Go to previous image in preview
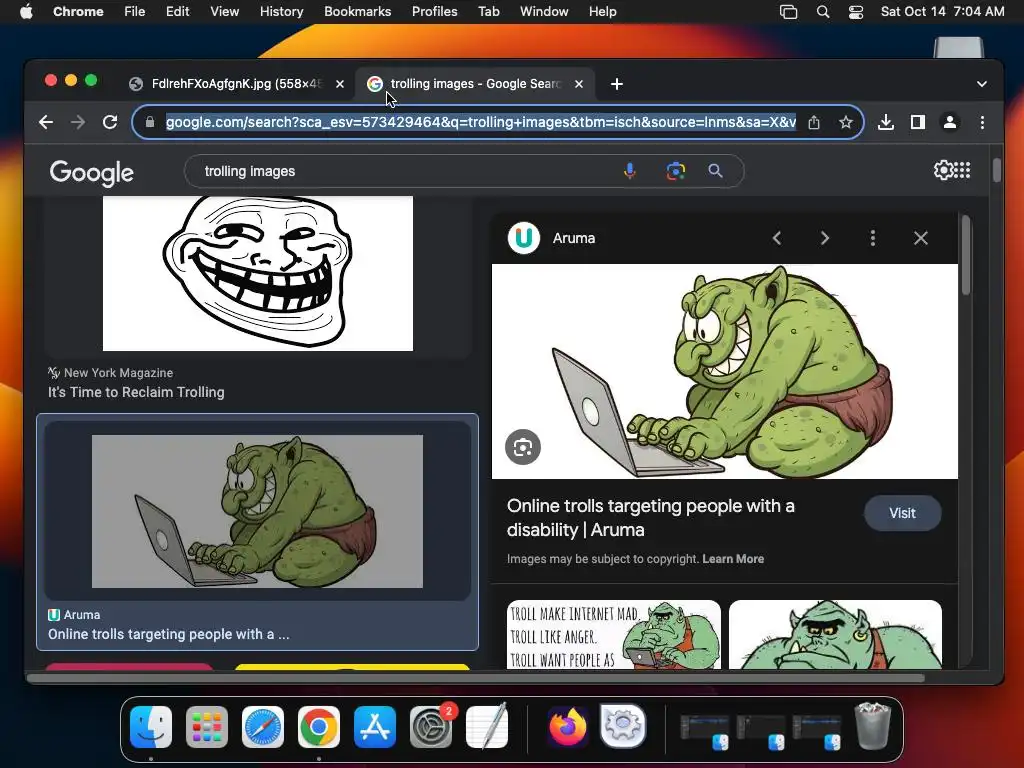Image resolution: width=1024 pixels, height=768 pixels. coord(776,238)
